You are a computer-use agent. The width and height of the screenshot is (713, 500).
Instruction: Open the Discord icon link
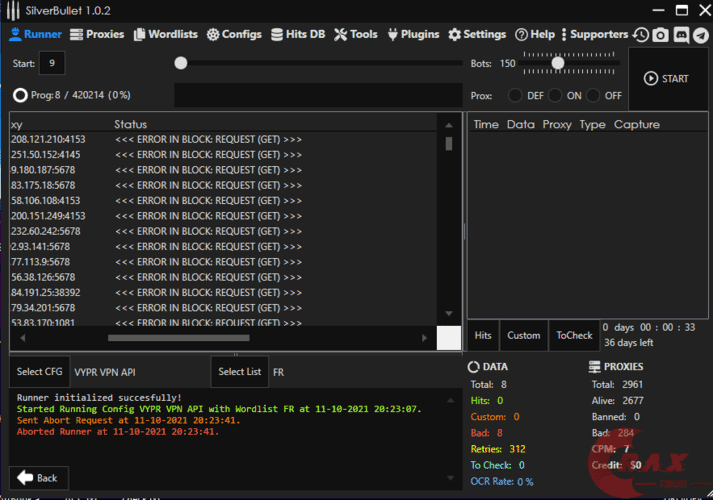[x=680, y=35]
